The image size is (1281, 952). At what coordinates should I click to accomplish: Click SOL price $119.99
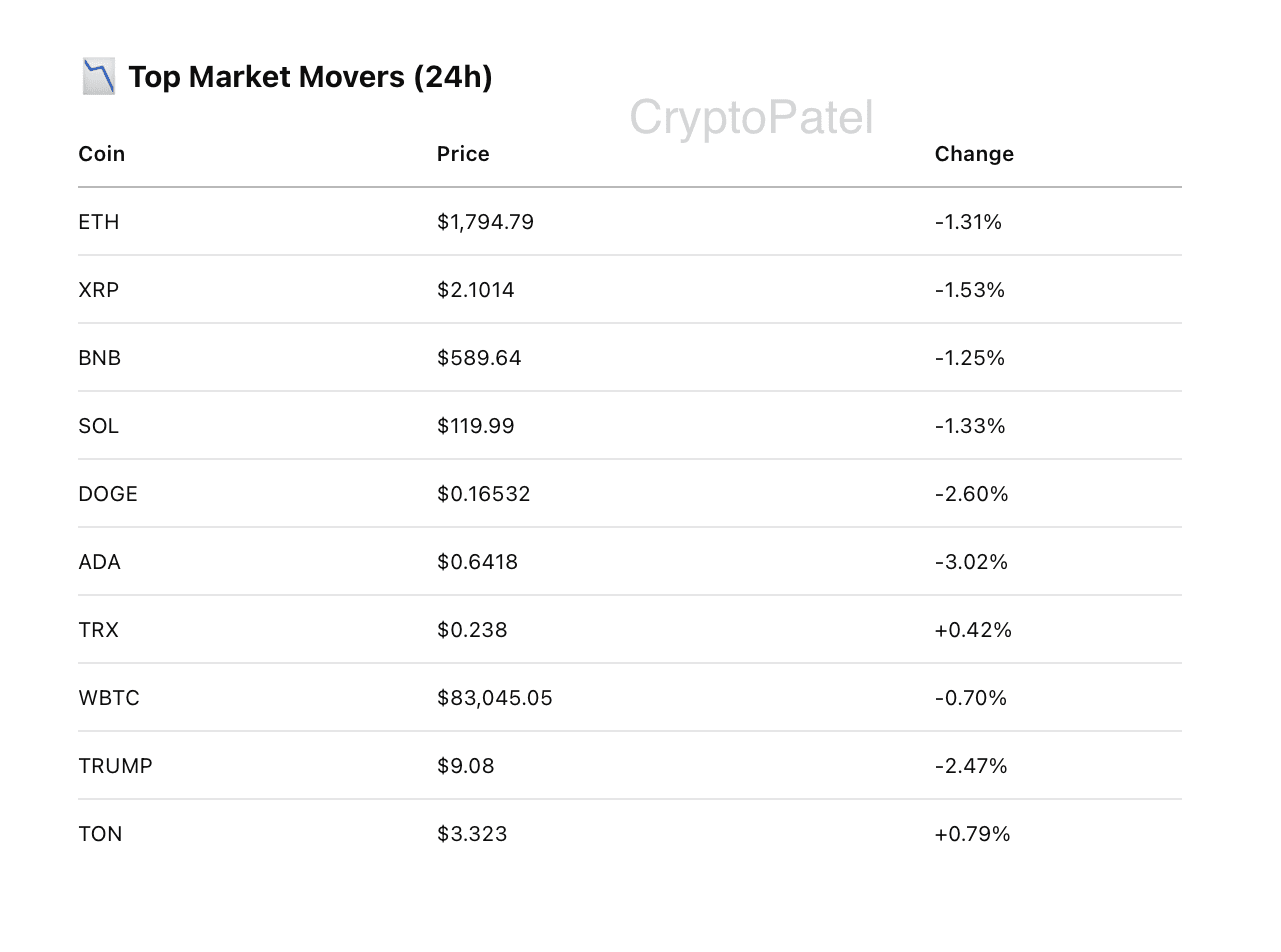(476, 426)
